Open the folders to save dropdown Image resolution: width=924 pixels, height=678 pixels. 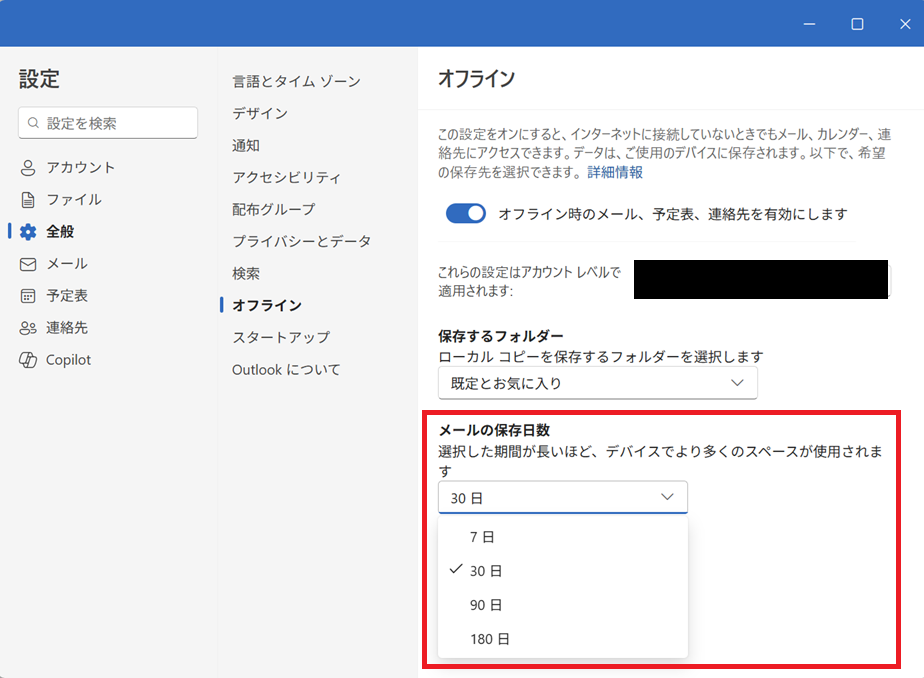tap(597, 383)
